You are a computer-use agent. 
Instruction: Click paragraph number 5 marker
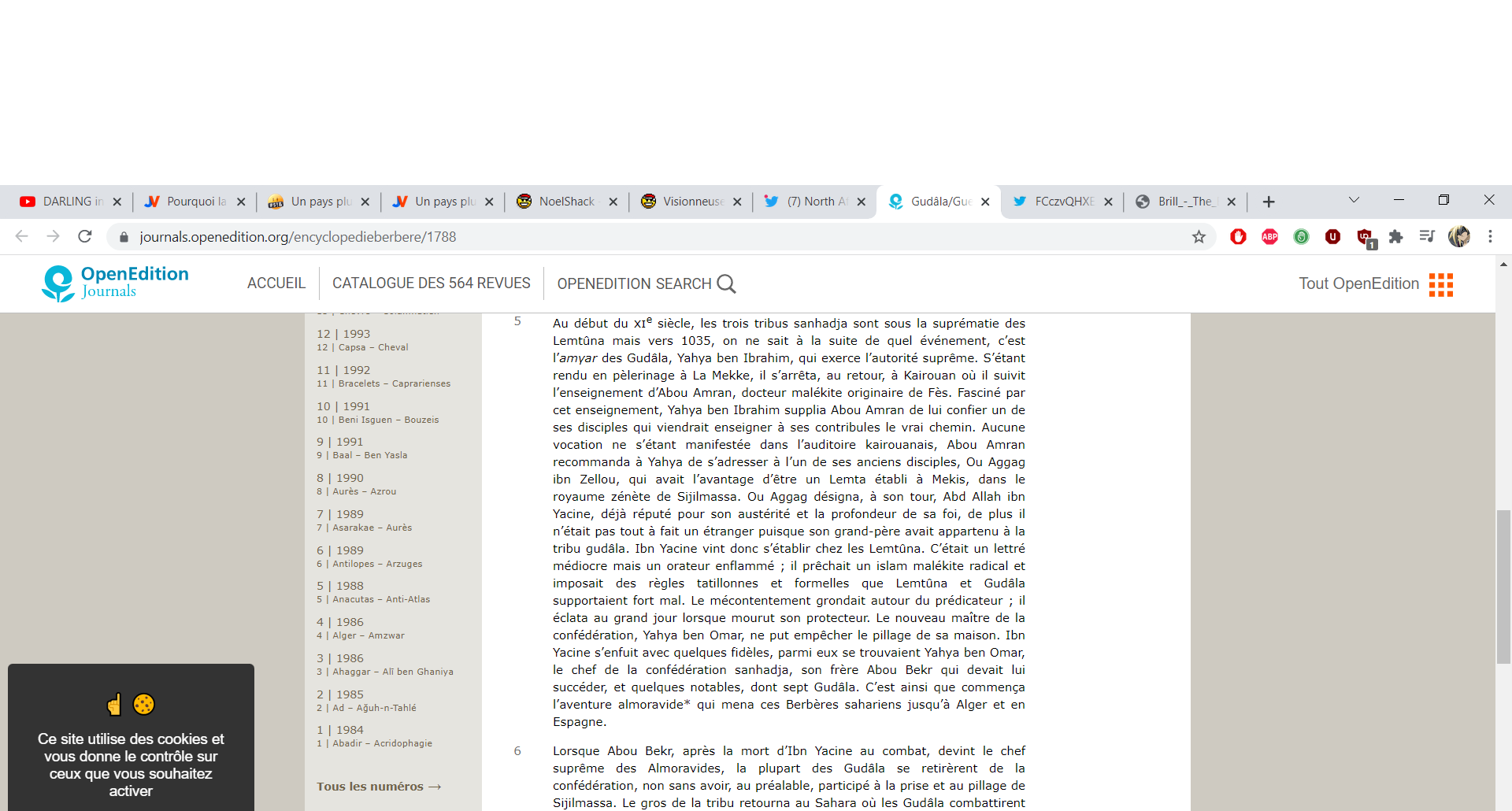(x=517, y=321)
